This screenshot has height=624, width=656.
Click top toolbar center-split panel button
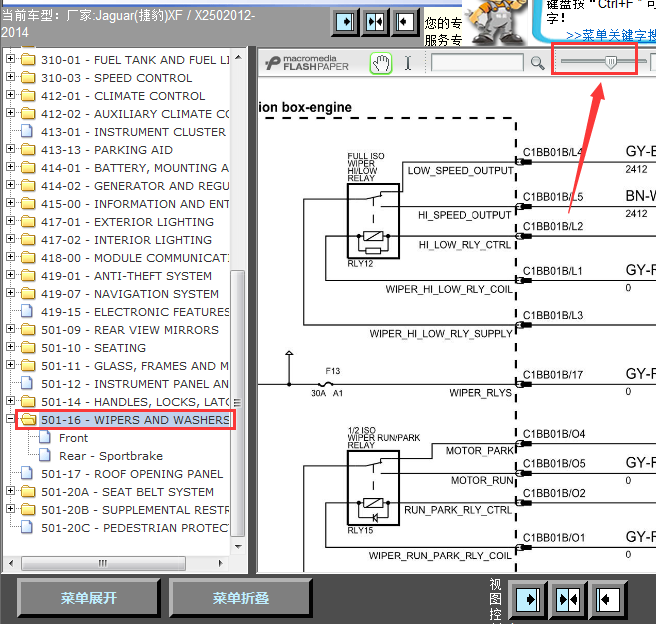[x=375, y=22]
